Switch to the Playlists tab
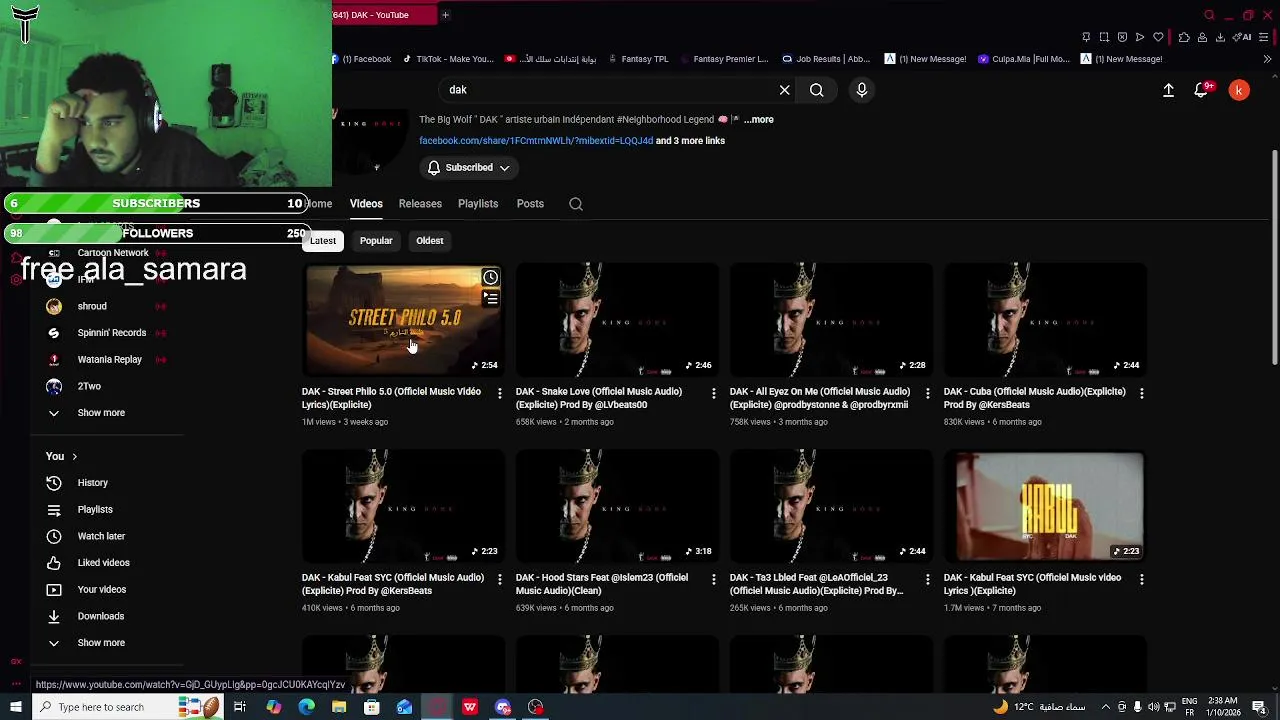The width and height of the screenshot is (1280, 720). pos(478,204)
